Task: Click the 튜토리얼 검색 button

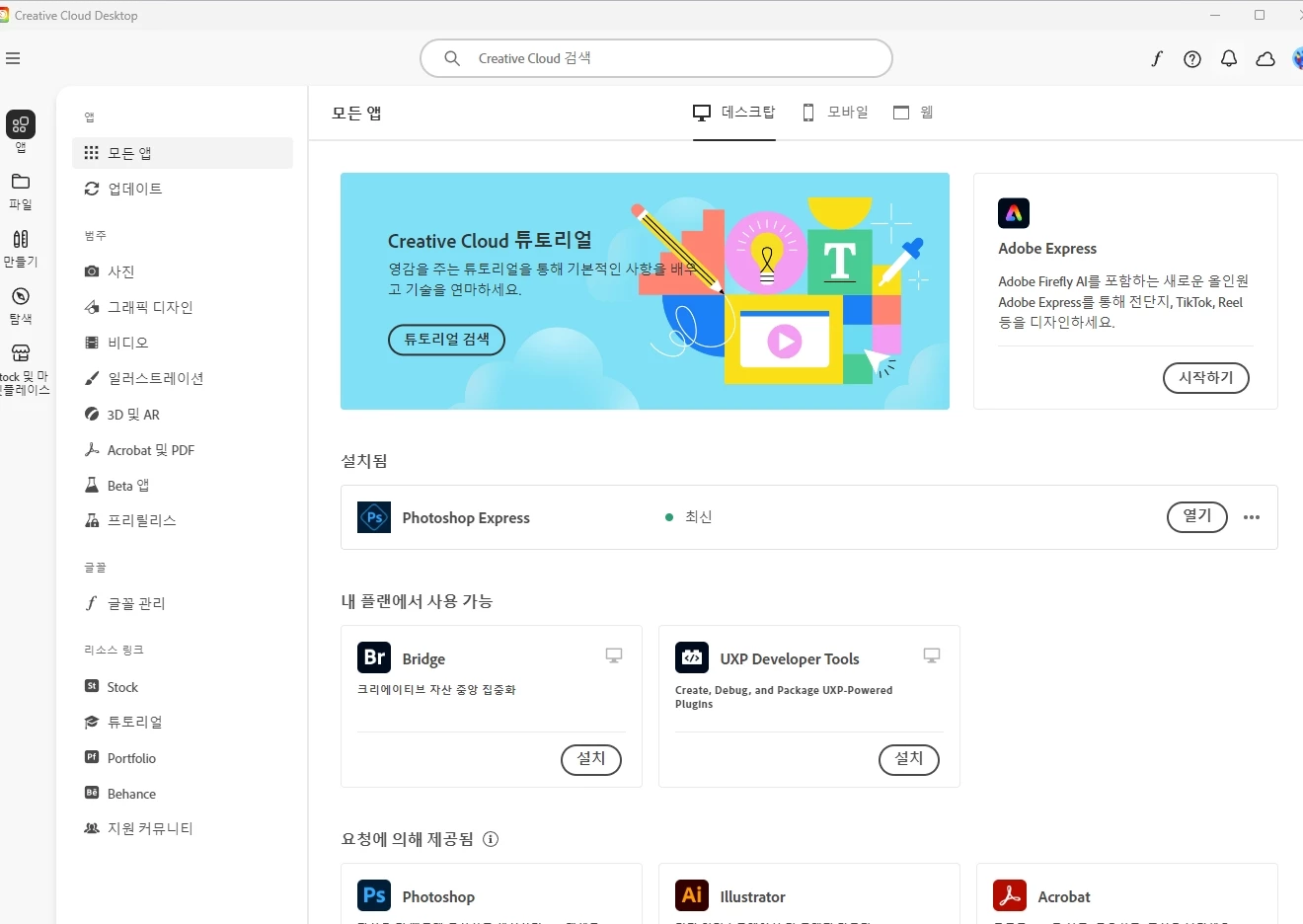Action: 446,340
